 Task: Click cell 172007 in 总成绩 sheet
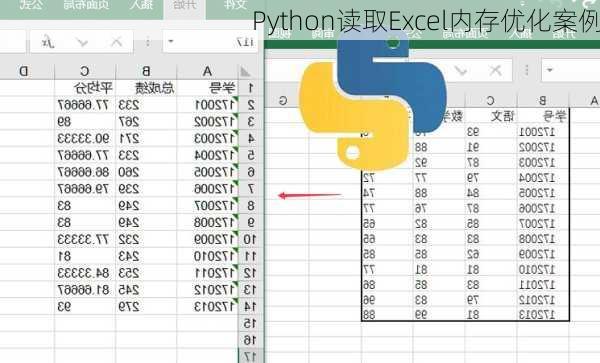207,206
